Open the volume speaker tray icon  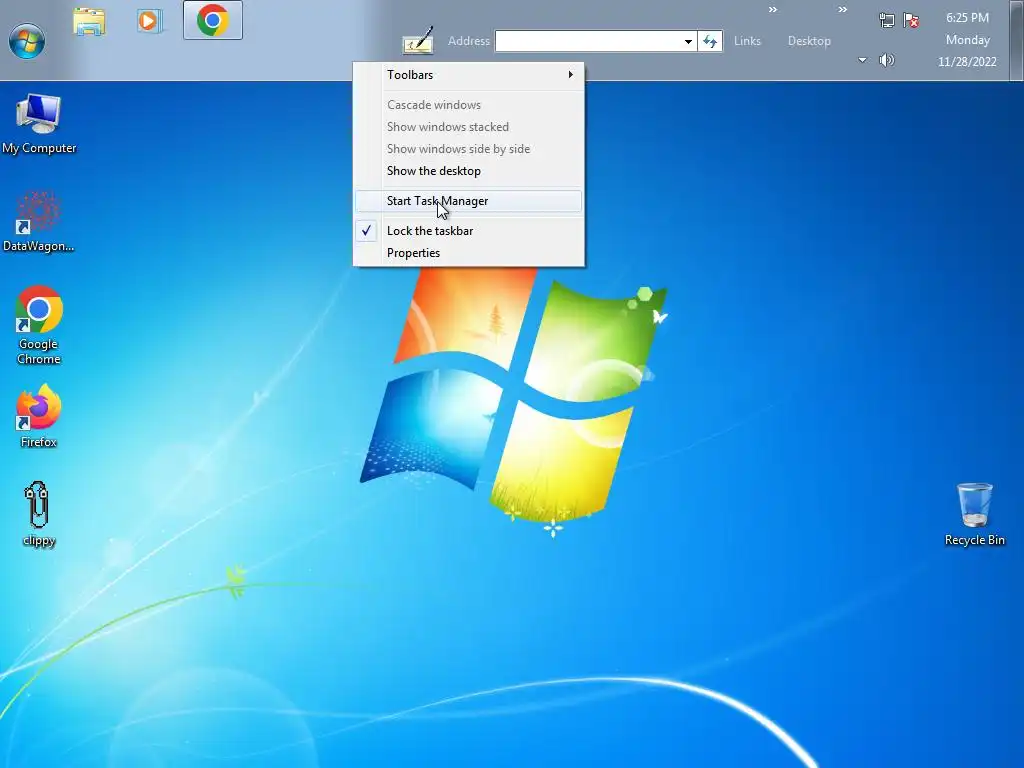(886, 60)
